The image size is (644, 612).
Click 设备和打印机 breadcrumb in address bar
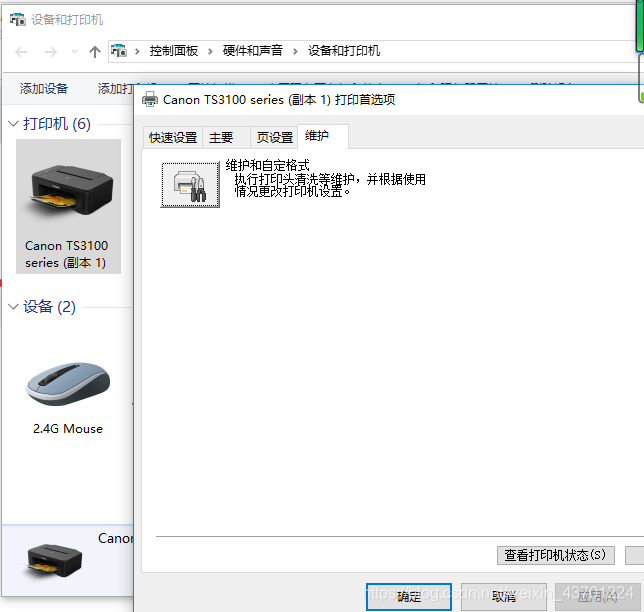click(x=344, y=51)
